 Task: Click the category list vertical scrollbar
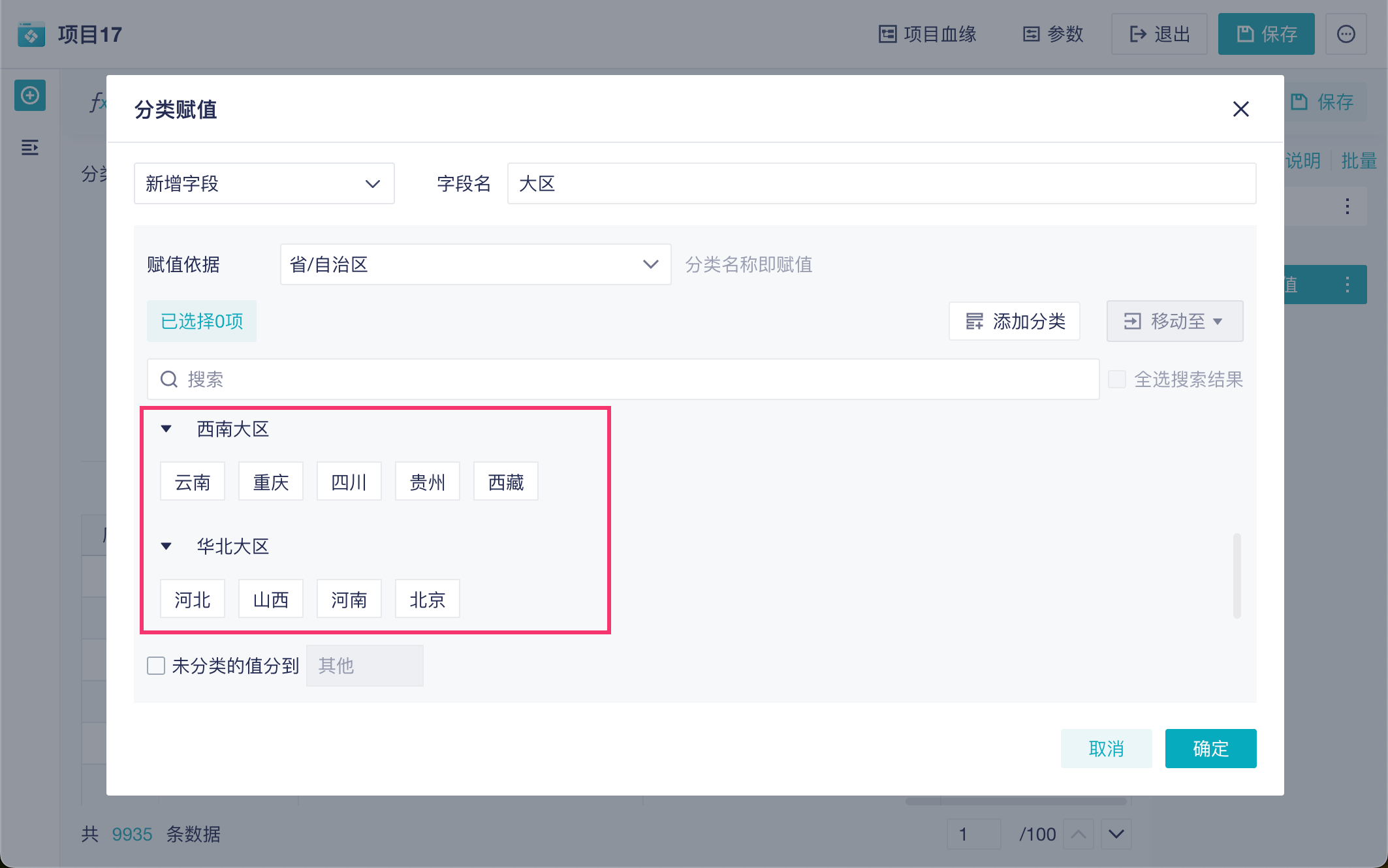[1237, 576]
